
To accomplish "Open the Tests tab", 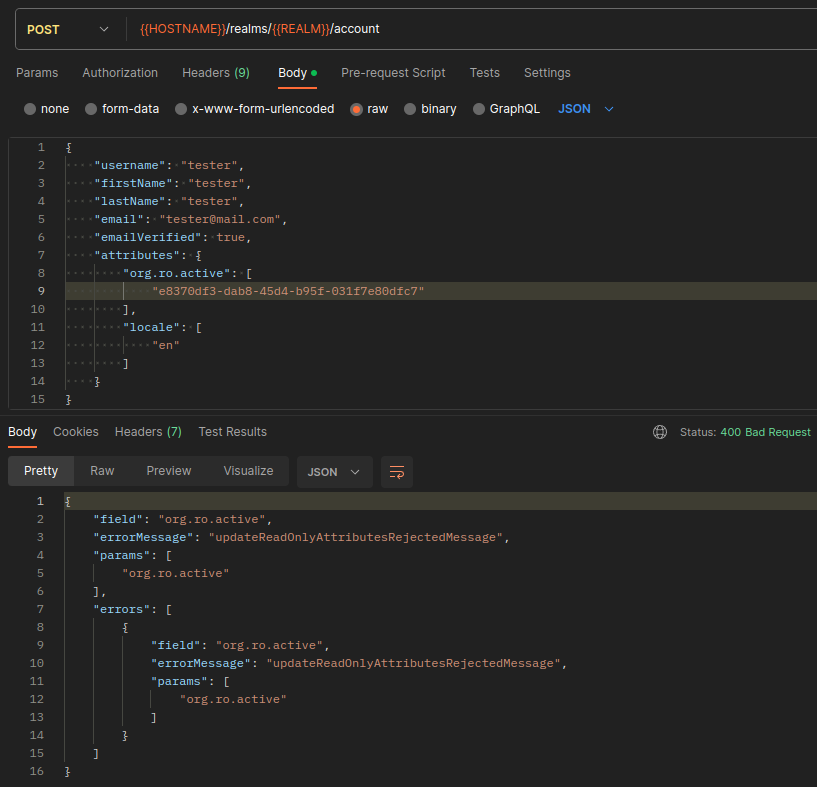I will [484, 72].
